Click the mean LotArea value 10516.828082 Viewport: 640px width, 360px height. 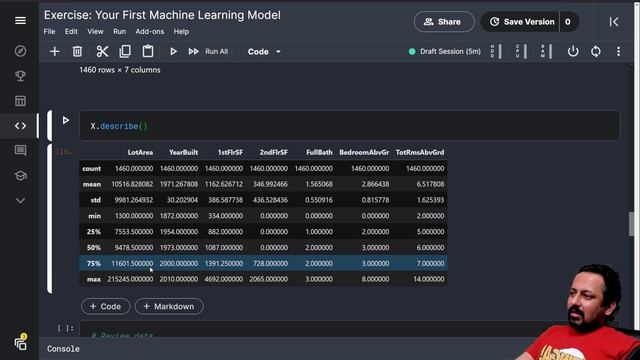click(x=132, y=184)
